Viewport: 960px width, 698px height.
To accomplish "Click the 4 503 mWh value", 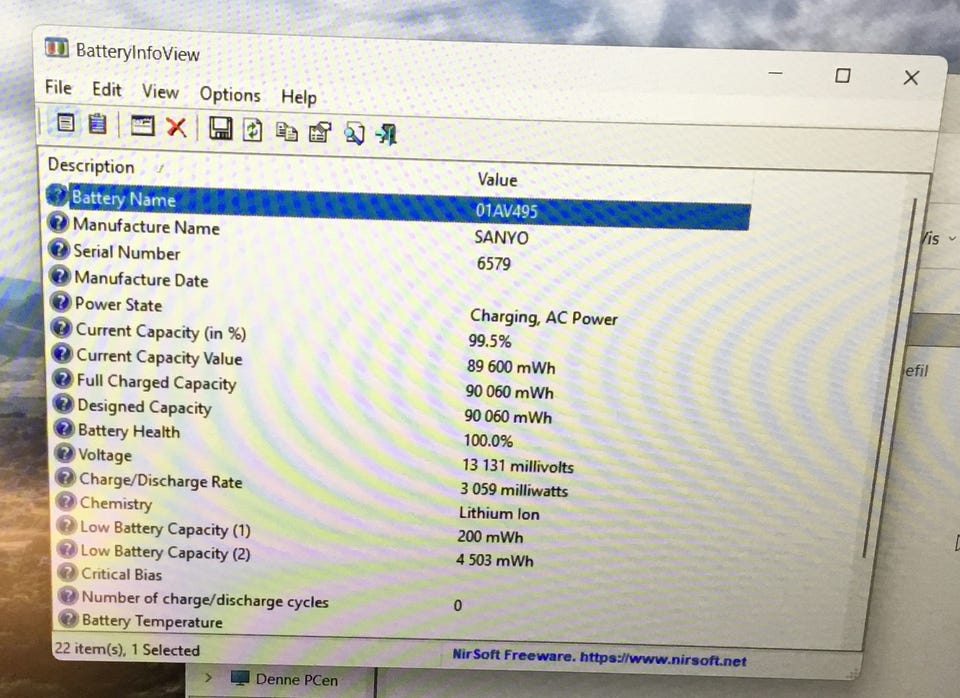I will coord(494,560).
